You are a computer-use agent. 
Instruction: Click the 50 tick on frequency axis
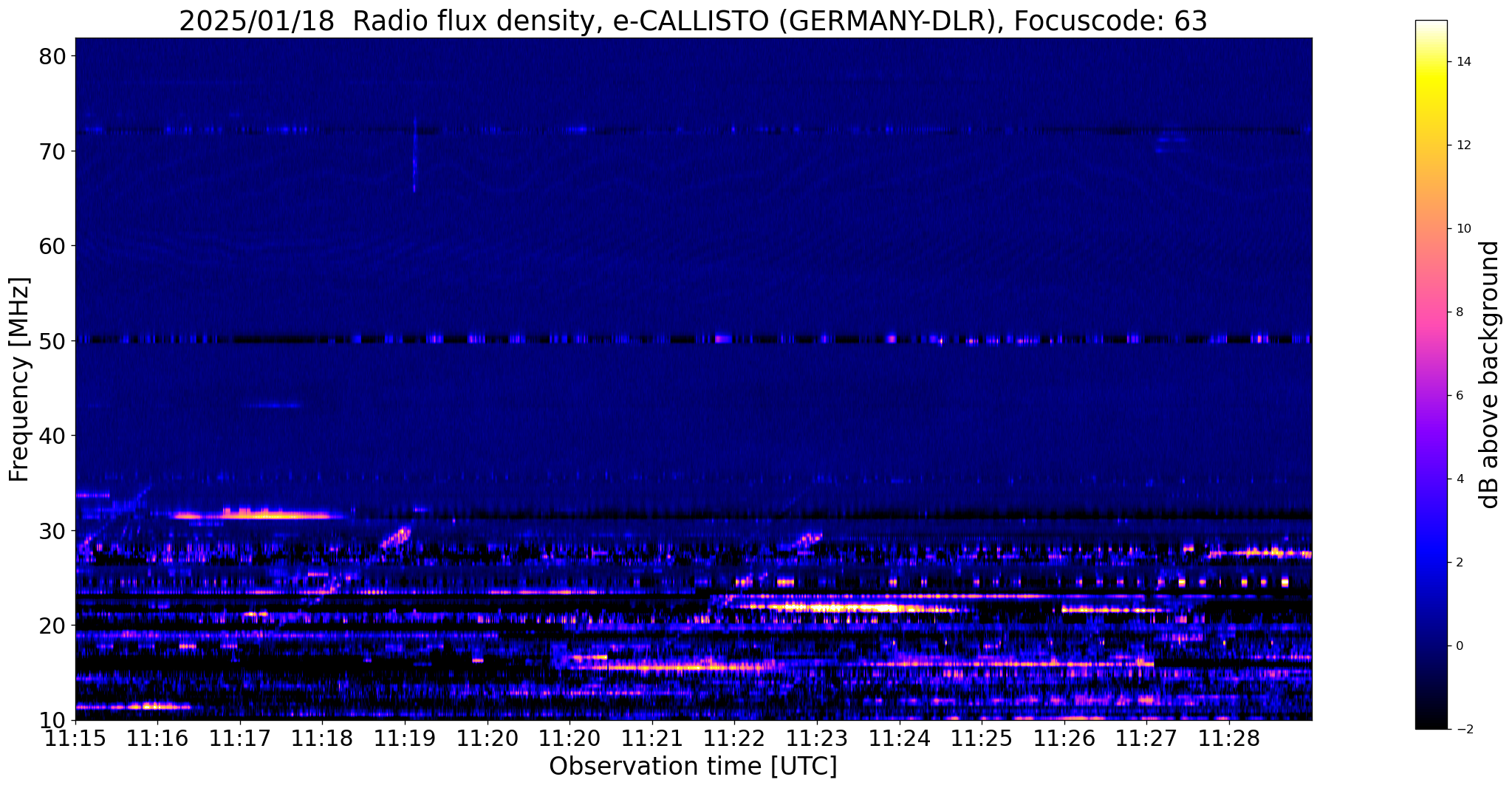[x=54, y=341]
